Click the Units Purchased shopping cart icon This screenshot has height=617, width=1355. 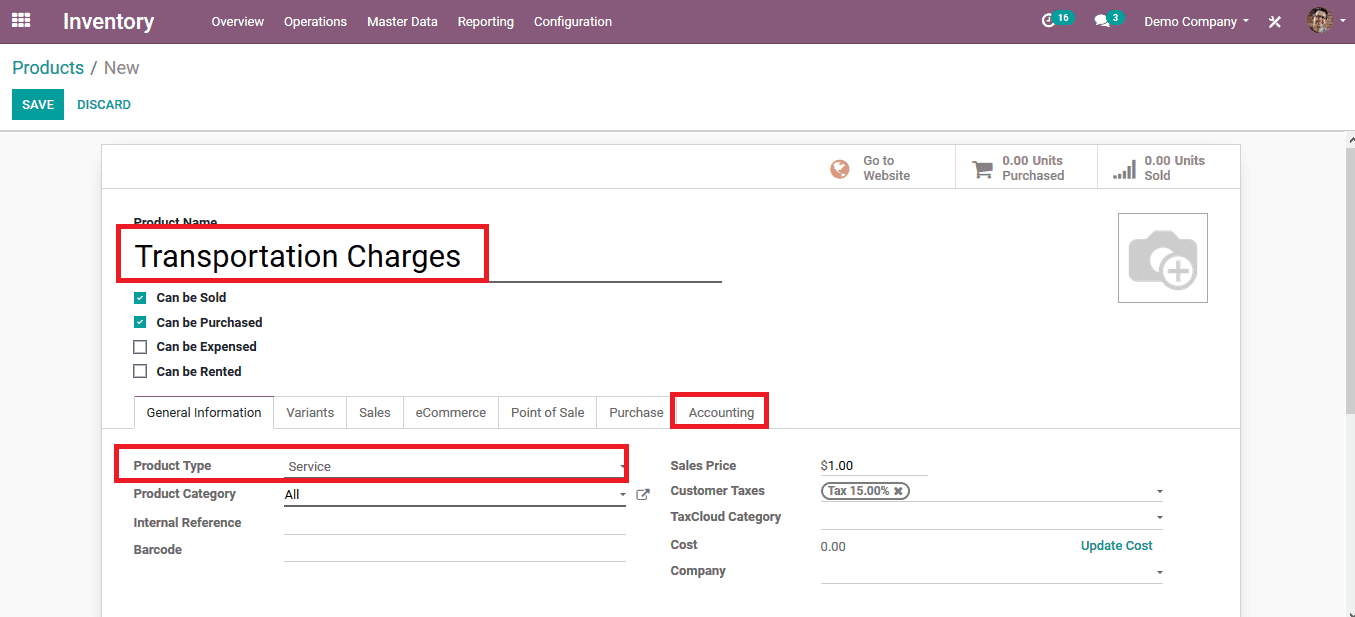click(x=983, y=169)
